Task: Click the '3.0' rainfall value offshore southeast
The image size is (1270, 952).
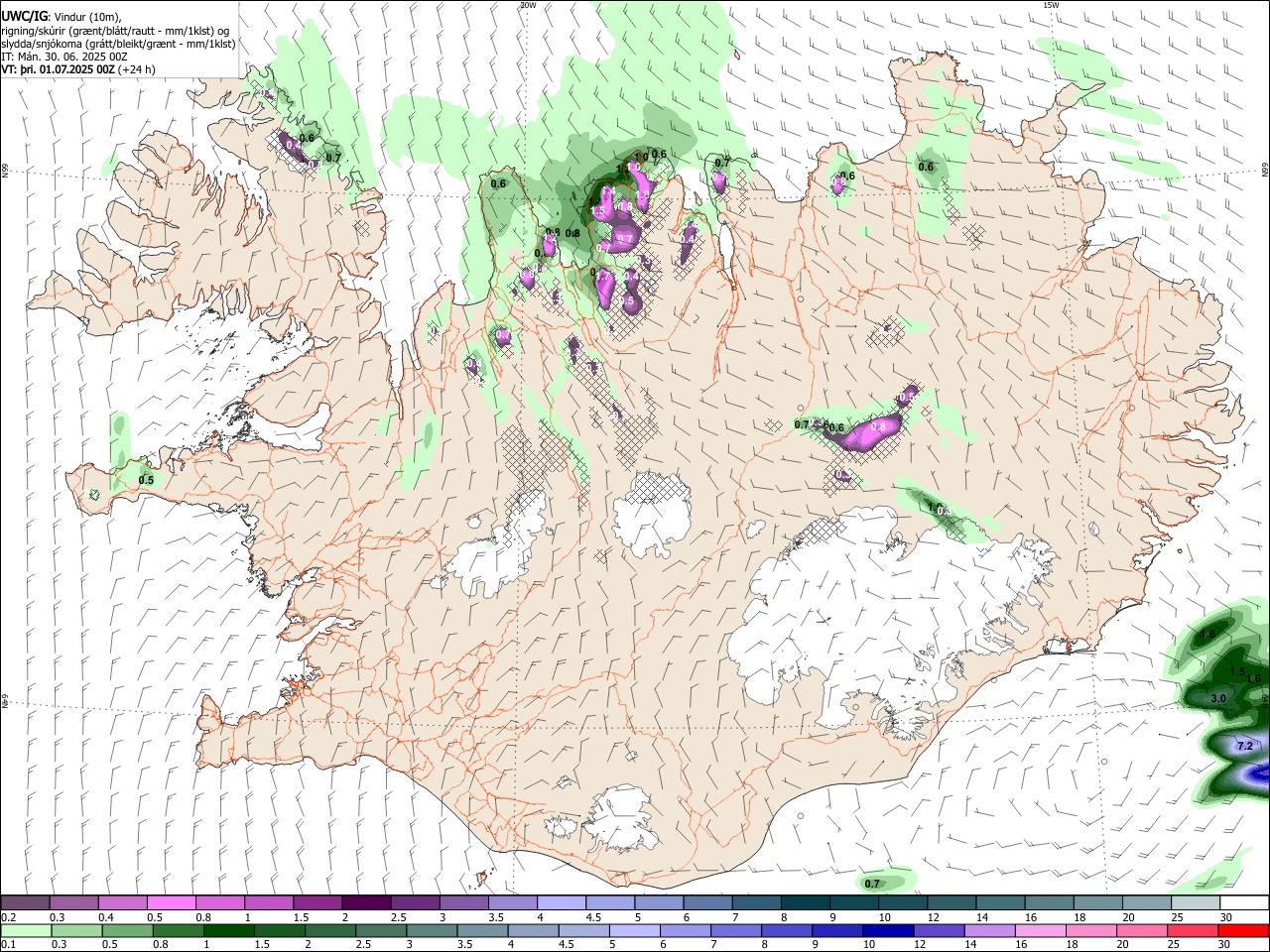Action: click(x=1218, y=698)
